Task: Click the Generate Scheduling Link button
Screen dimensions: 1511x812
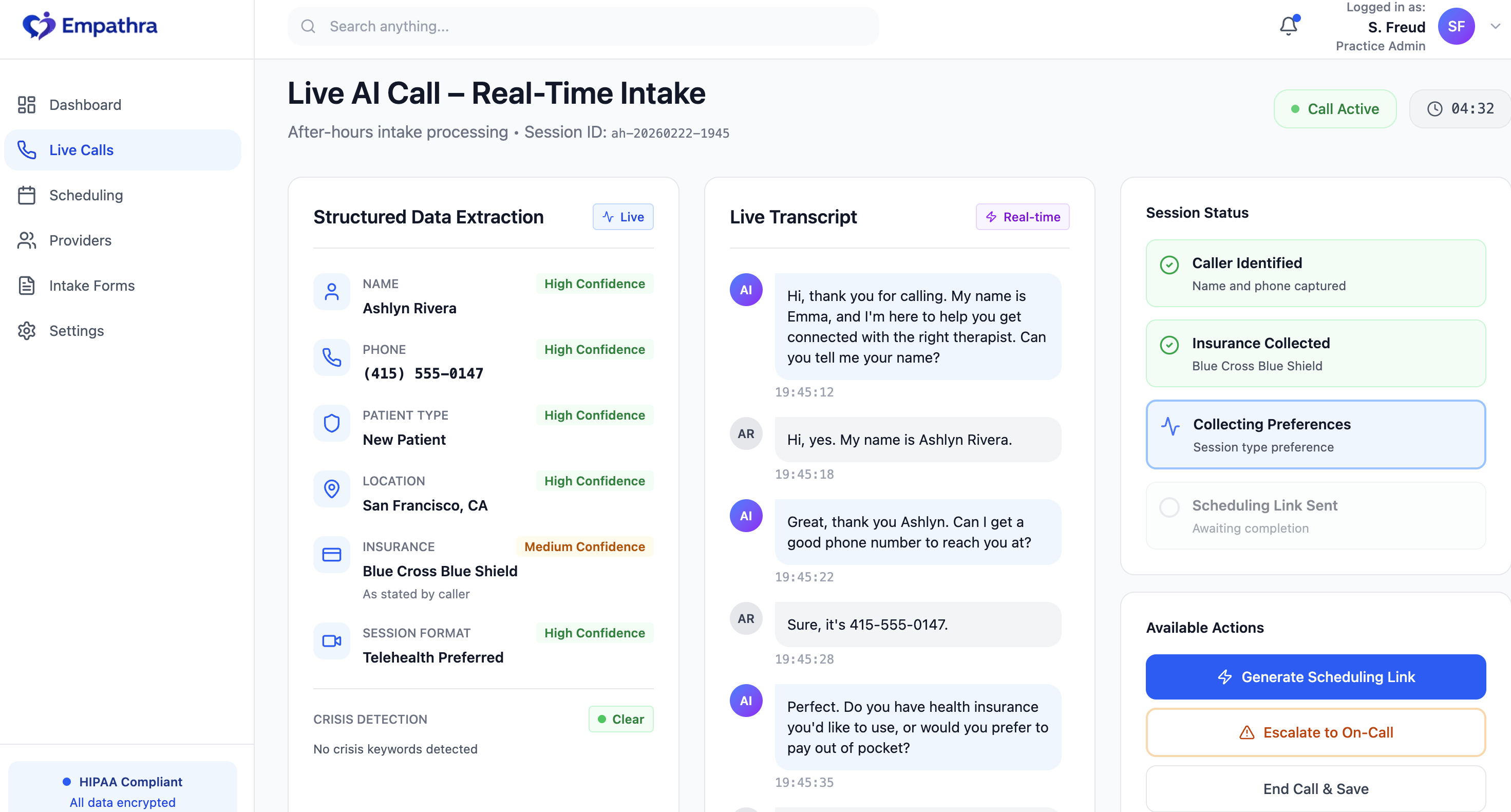Action: point(1315,676)
